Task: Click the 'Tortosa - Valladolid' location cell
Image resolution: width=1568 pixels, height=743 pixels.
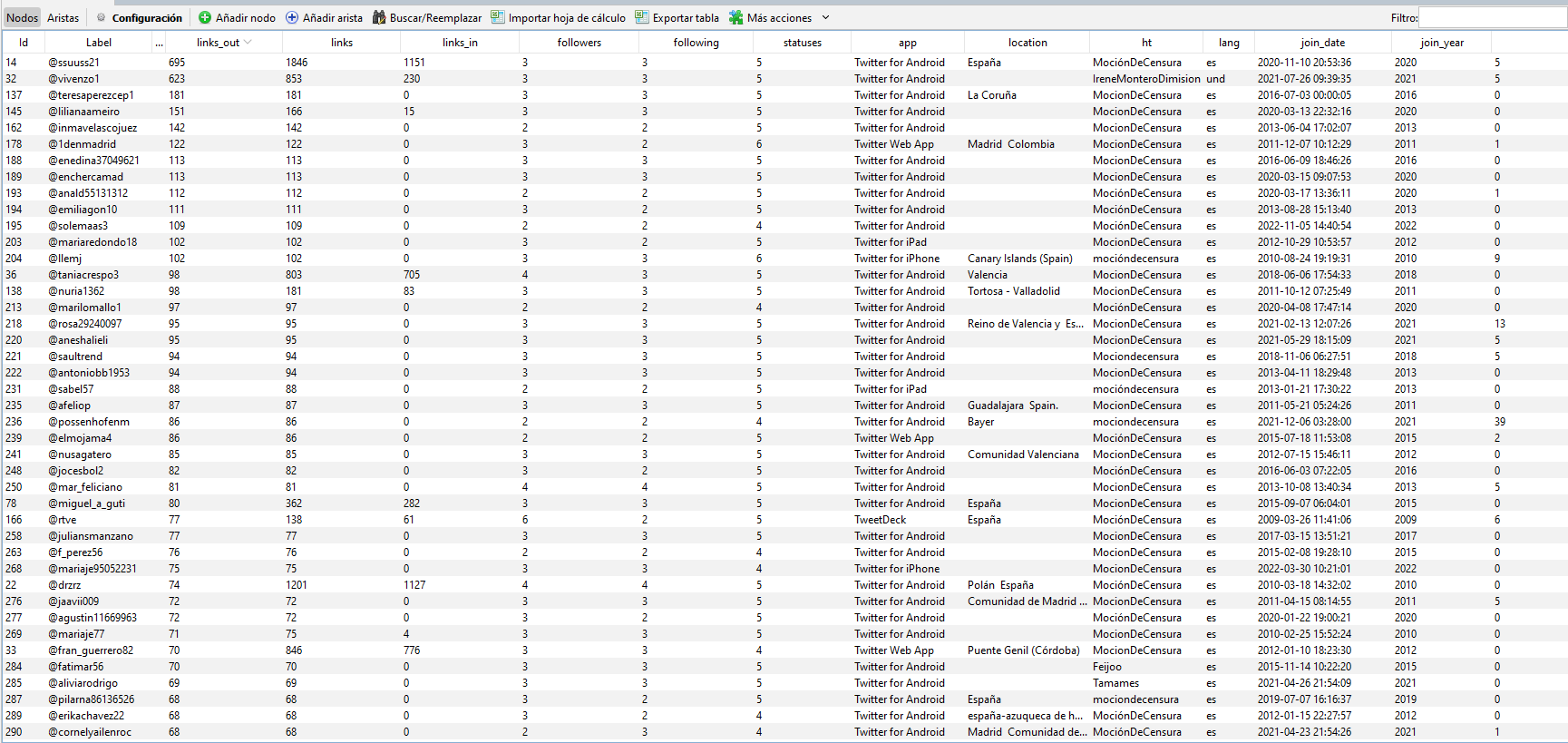Action: [x=1013, y=291]
